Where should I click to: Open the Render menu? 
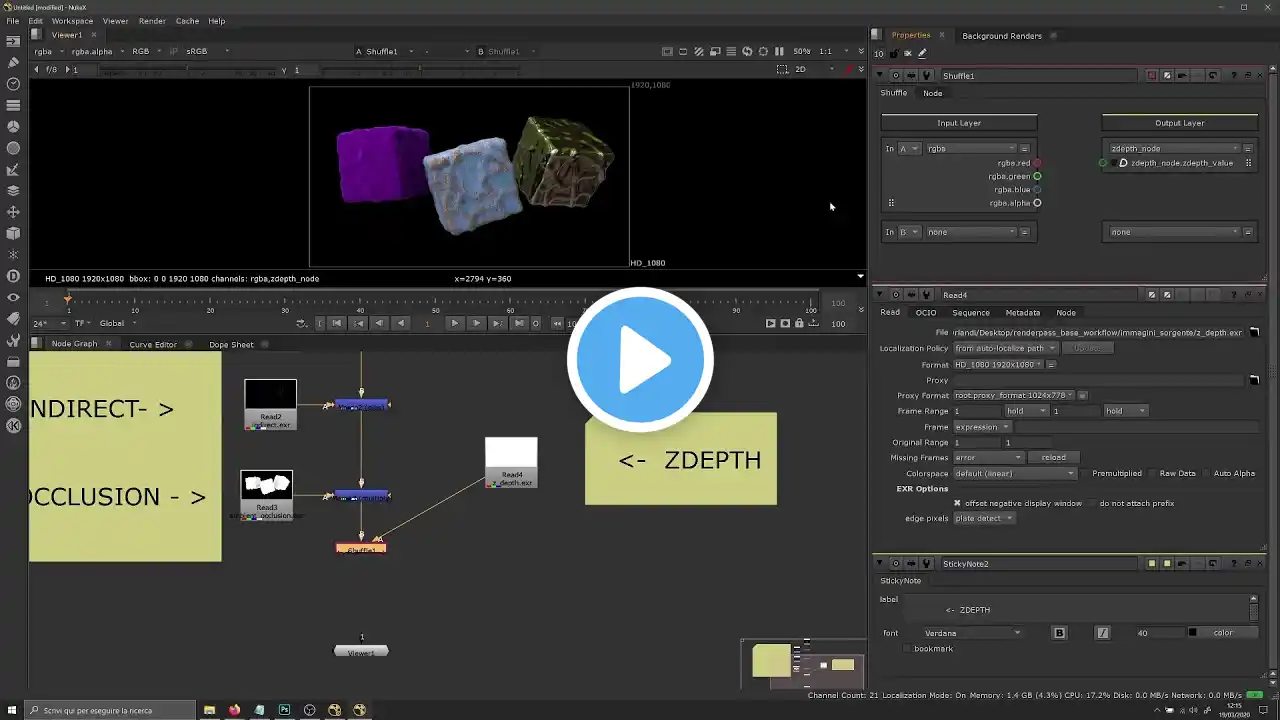click(152, 20)
